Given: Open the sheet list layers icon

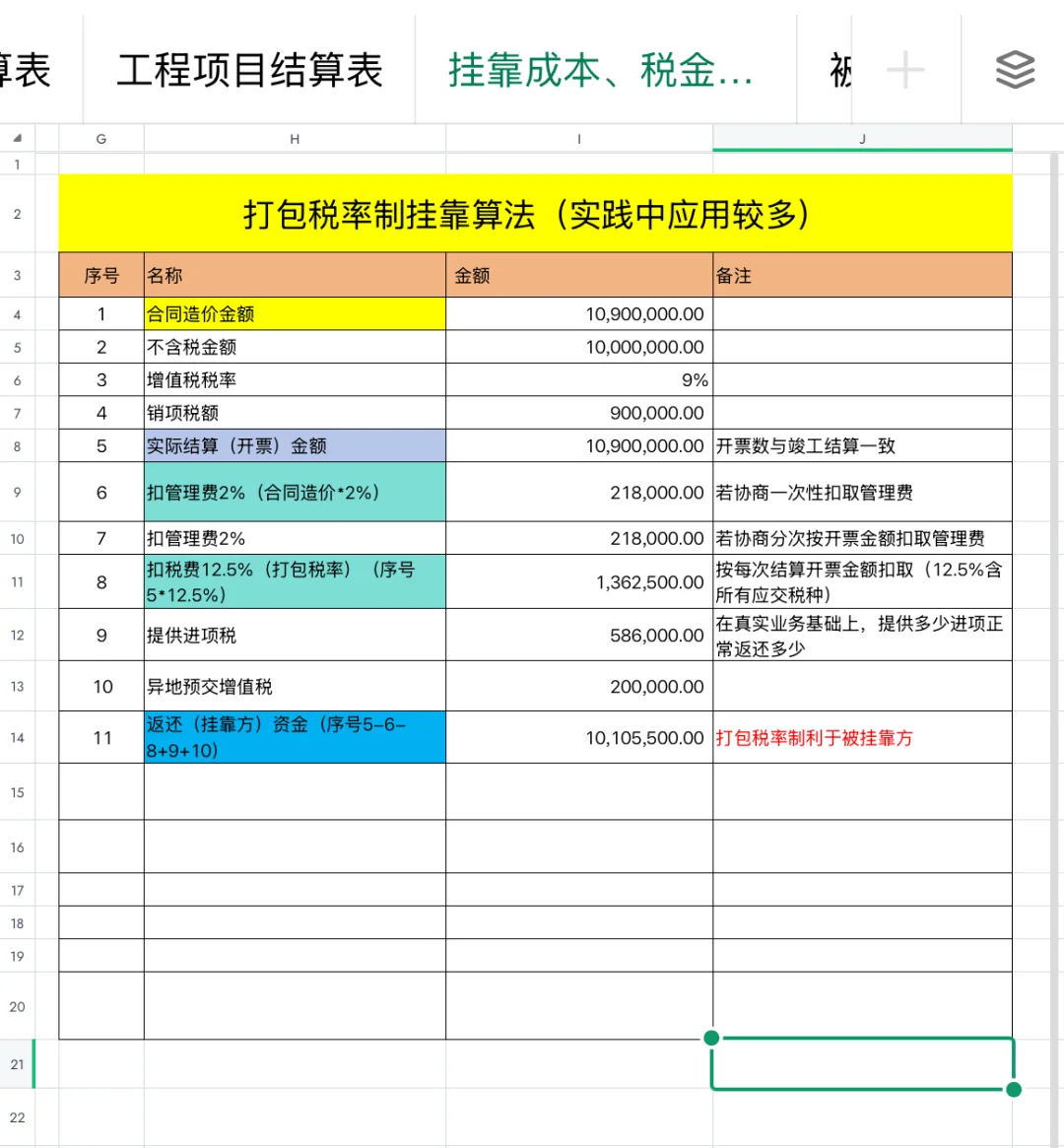Looking at the screenshot, I should [x=1015, y=70].
